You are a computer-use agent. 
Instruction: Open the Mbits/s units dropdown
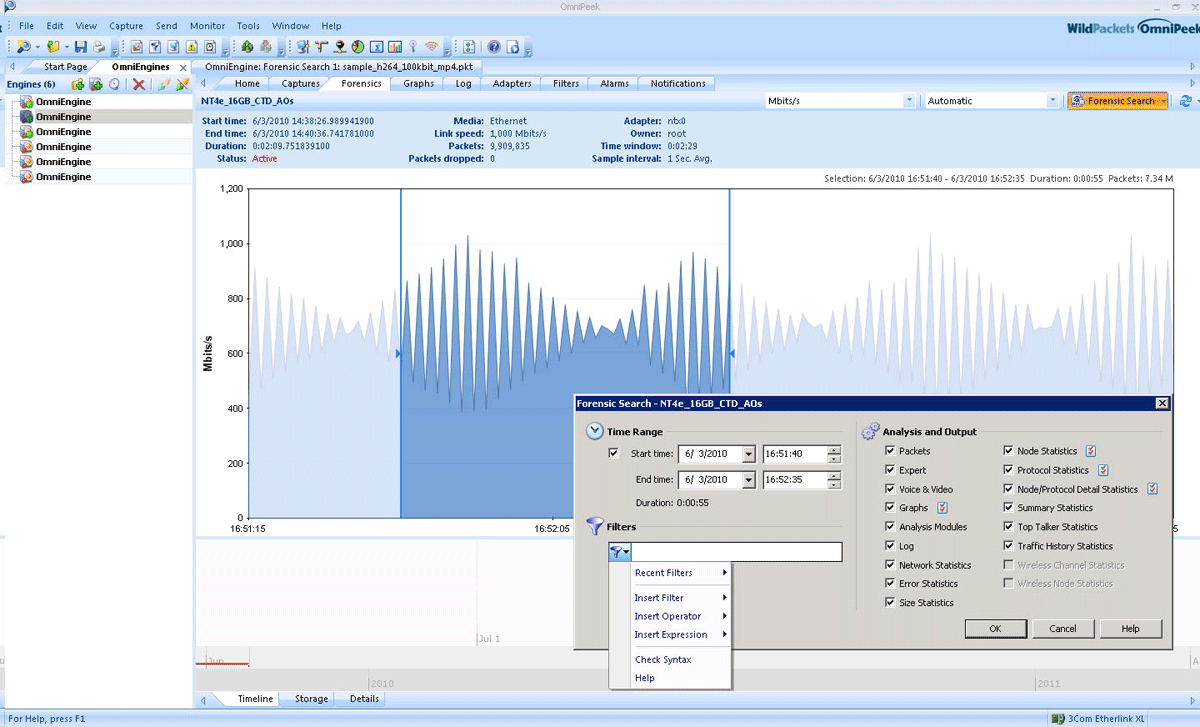point(909,101)
